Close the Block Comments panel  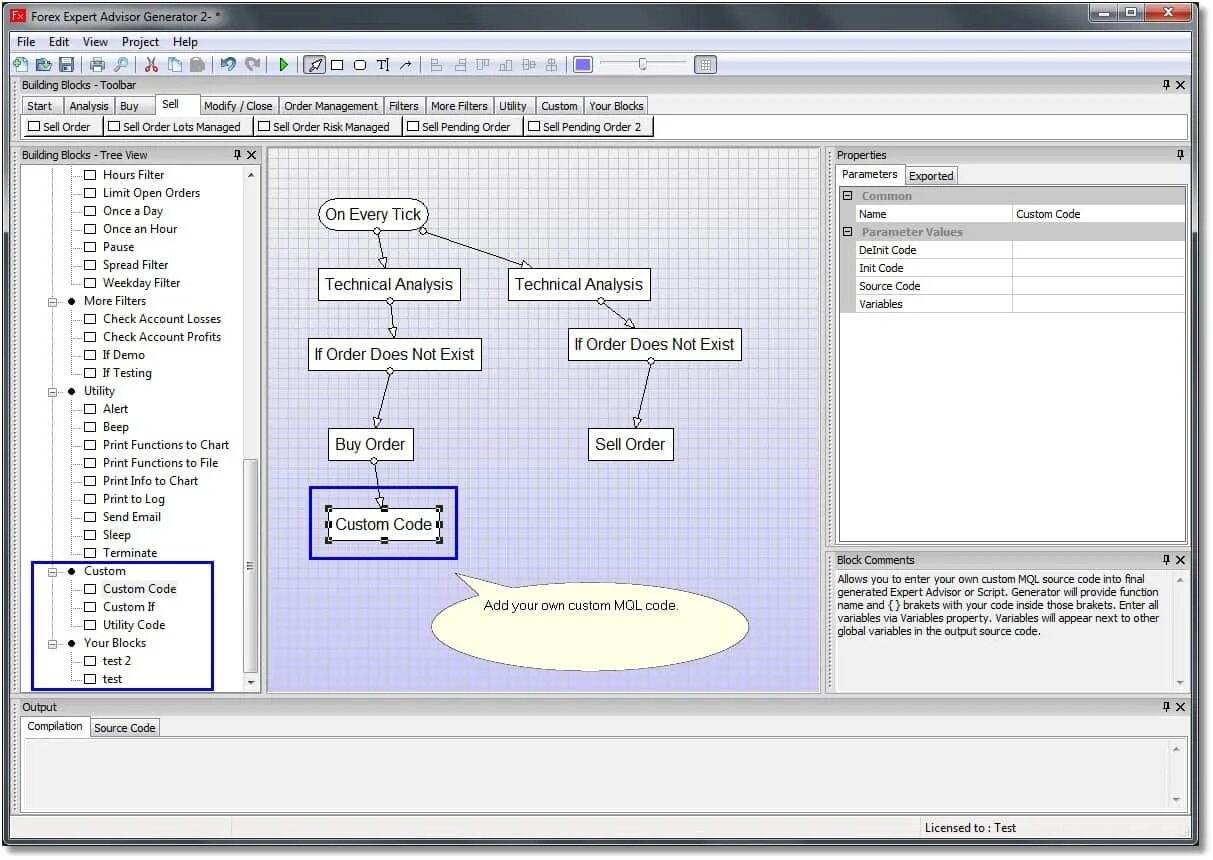pos(1180,560)
